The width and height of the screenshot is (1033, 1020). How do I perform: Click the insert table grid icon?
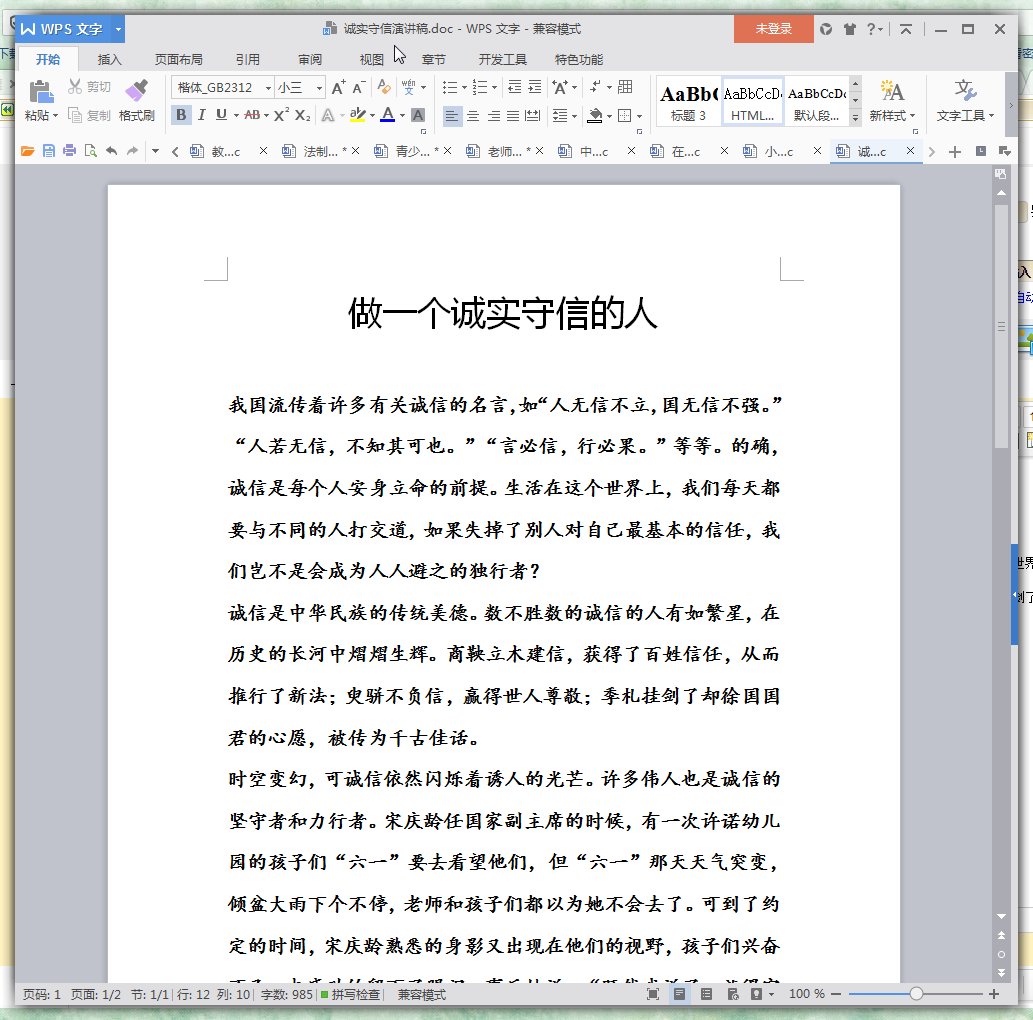pyautogui.click(x=625, y=87)
